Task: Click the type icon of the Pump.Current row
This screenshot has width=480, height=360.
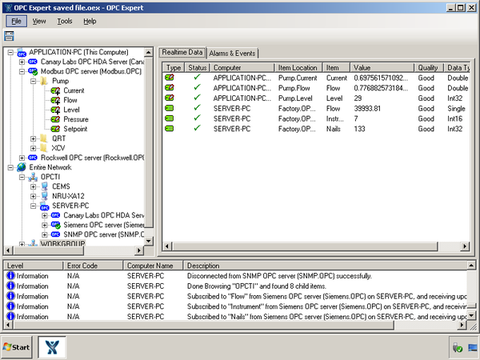Action: (x=169, y=78)
